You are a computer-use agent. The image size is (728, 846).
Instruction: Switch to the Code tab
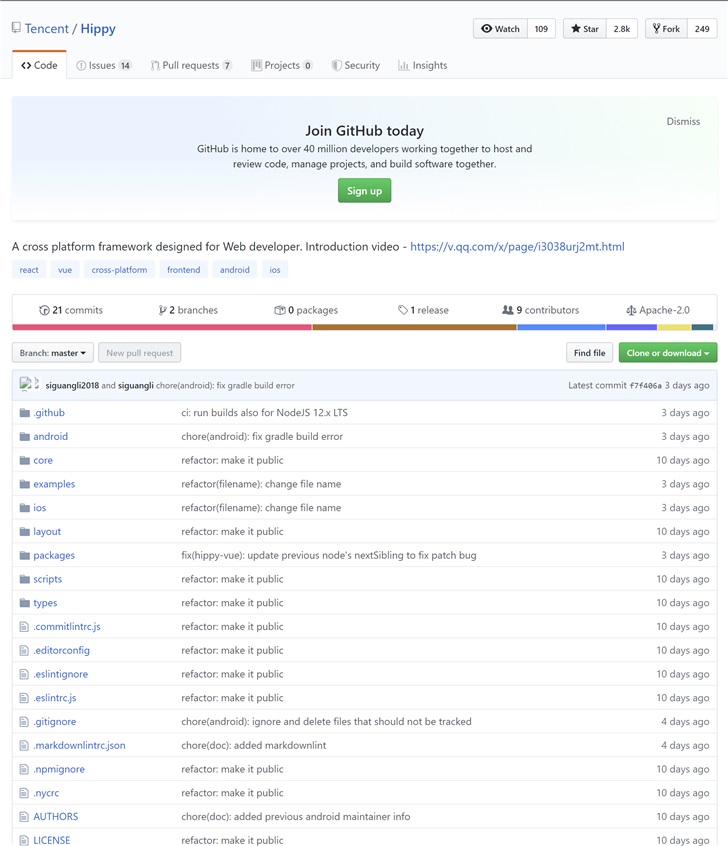(39, 65)
